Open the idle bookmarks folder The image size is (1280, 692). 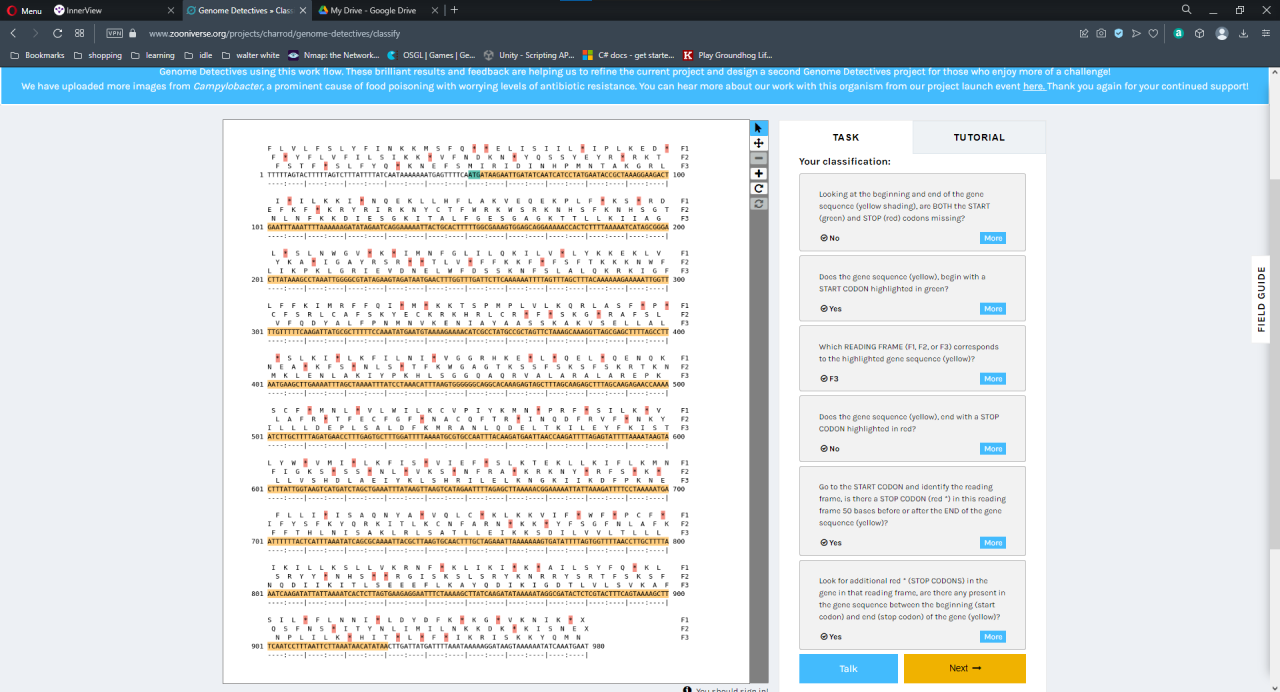198,55
